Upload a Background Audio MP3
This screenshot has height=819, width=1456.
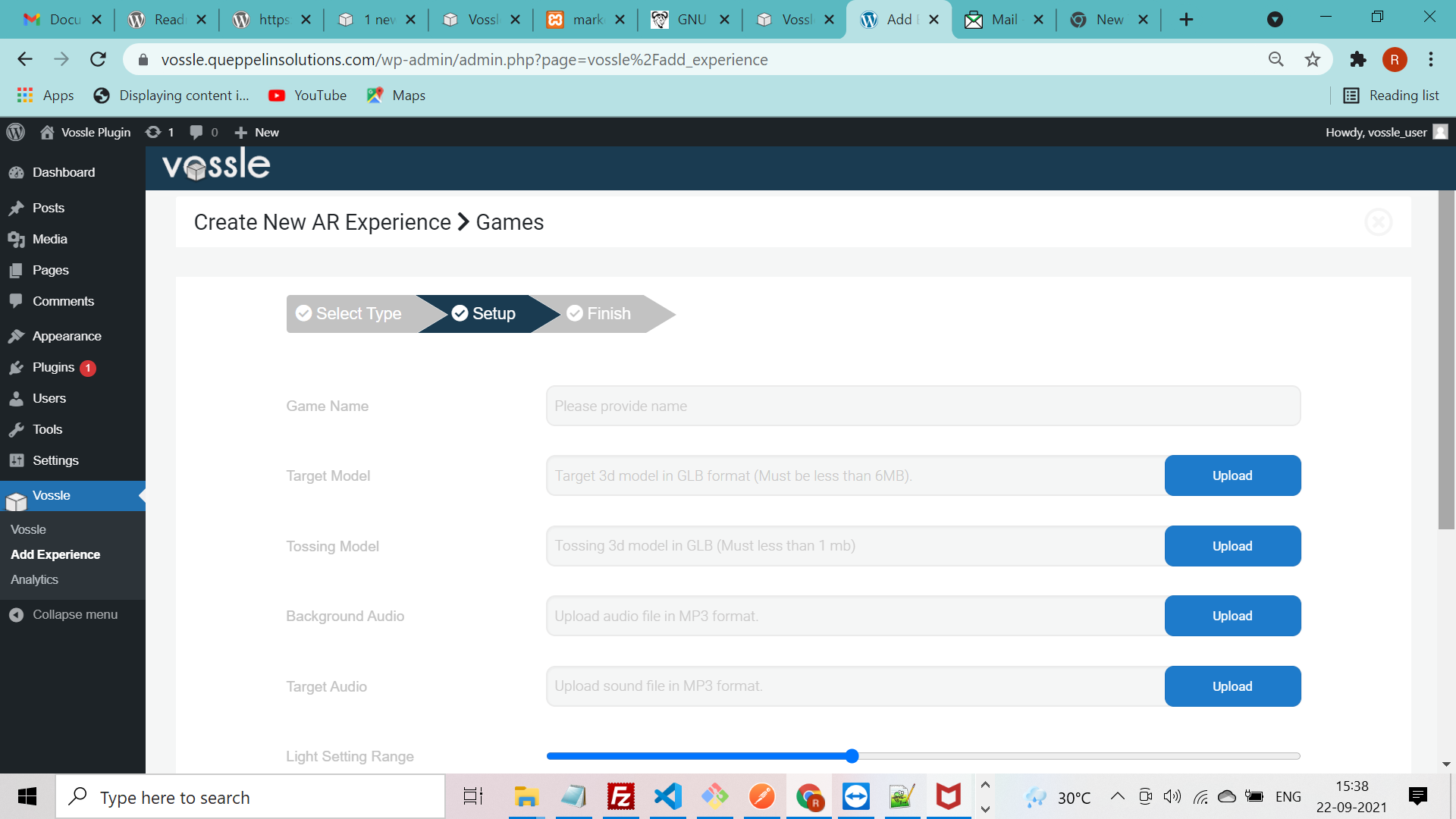[x=1232, y=616]
